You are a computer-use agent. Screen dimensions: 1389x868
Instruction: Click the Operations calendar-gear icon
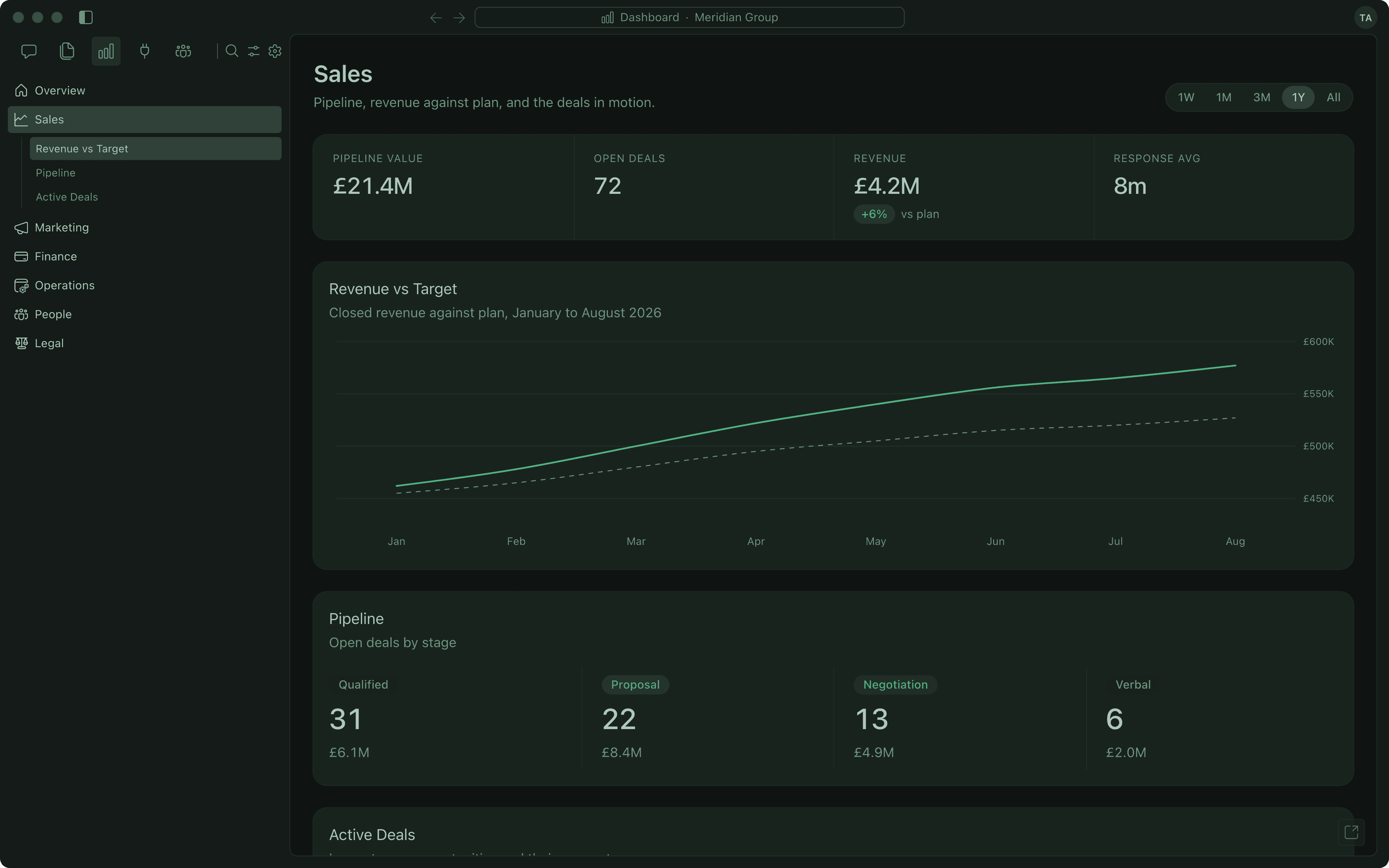tap(21, 285)
